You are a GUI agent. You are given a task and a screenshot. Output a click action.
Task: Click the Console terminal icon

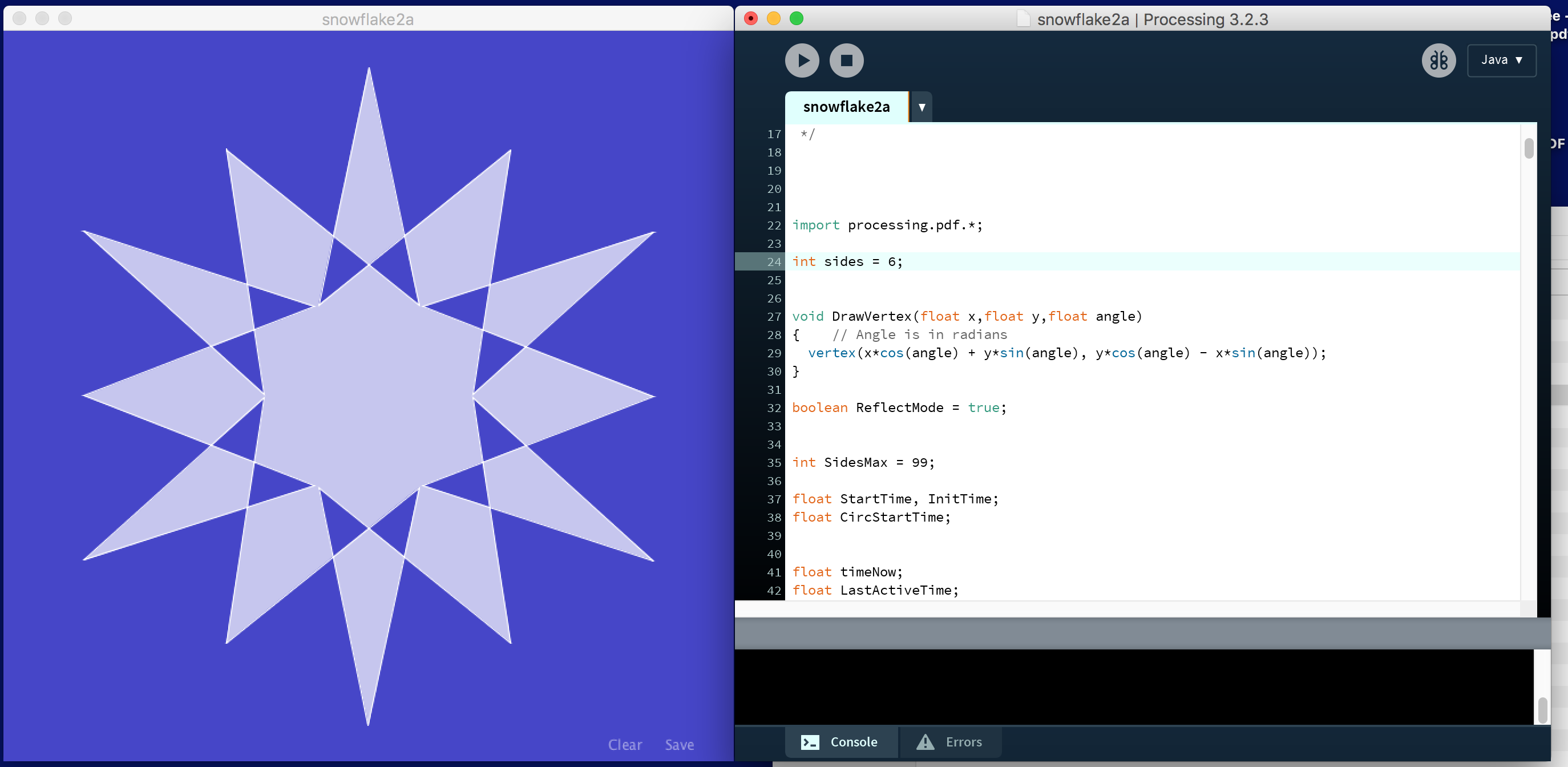(810, 742)
